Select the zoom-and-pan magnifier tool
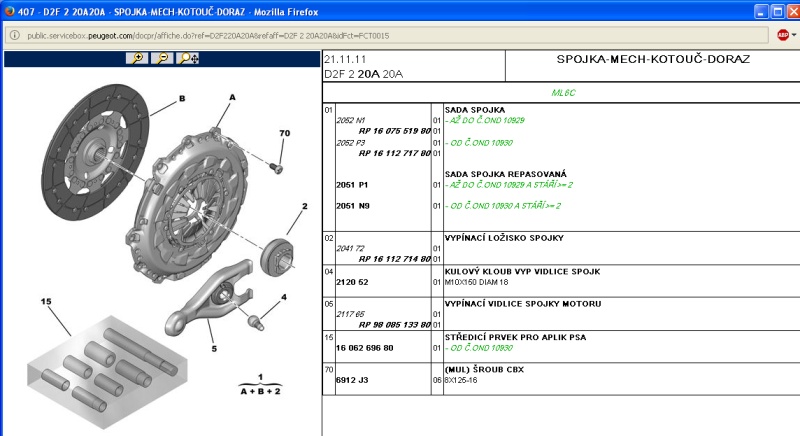The image size is (800, 436). pos(188,58)
